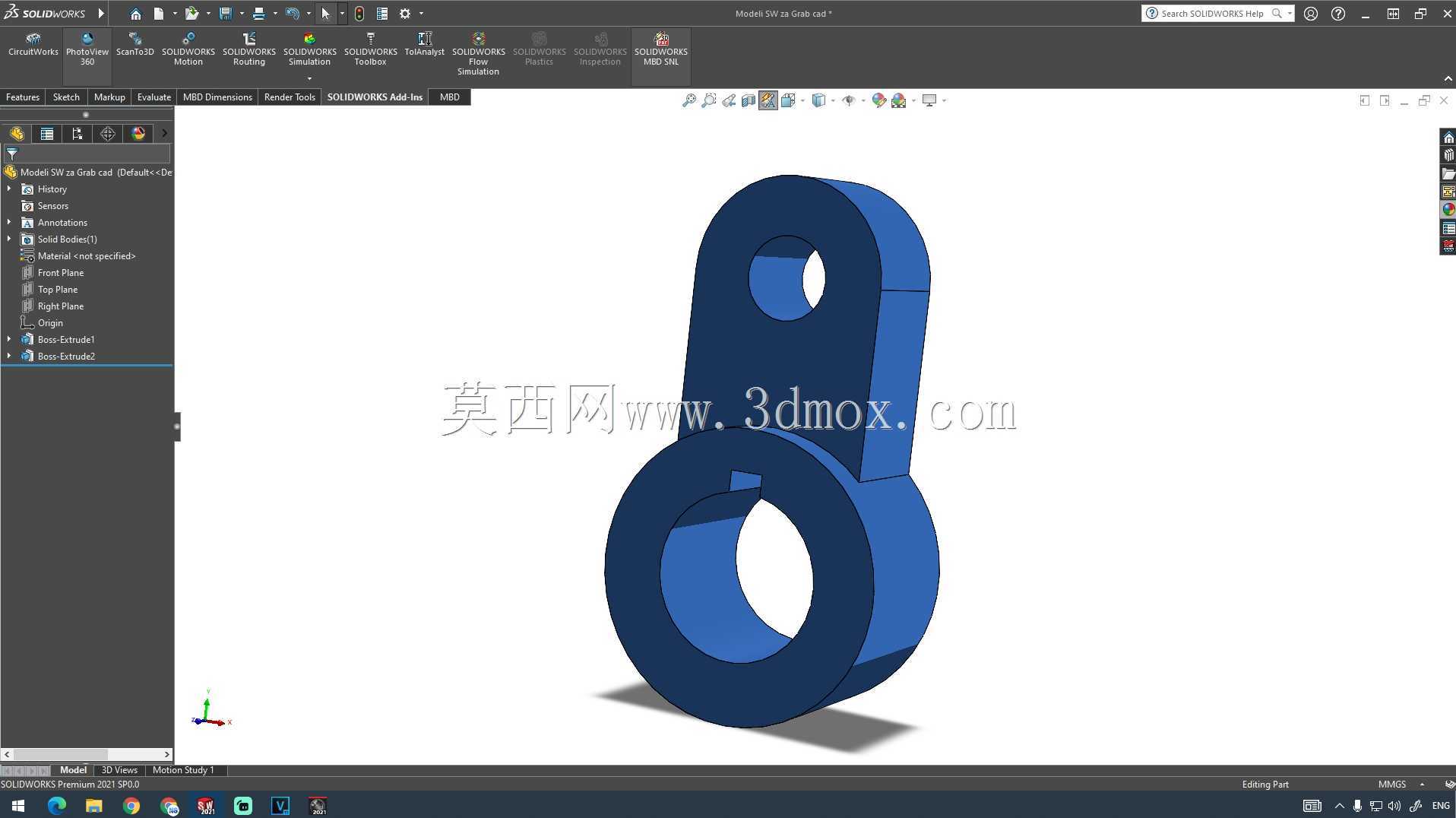Expand the Boss-Extrude2 feature
1456x818 pixels.
(x=9, y=356)
